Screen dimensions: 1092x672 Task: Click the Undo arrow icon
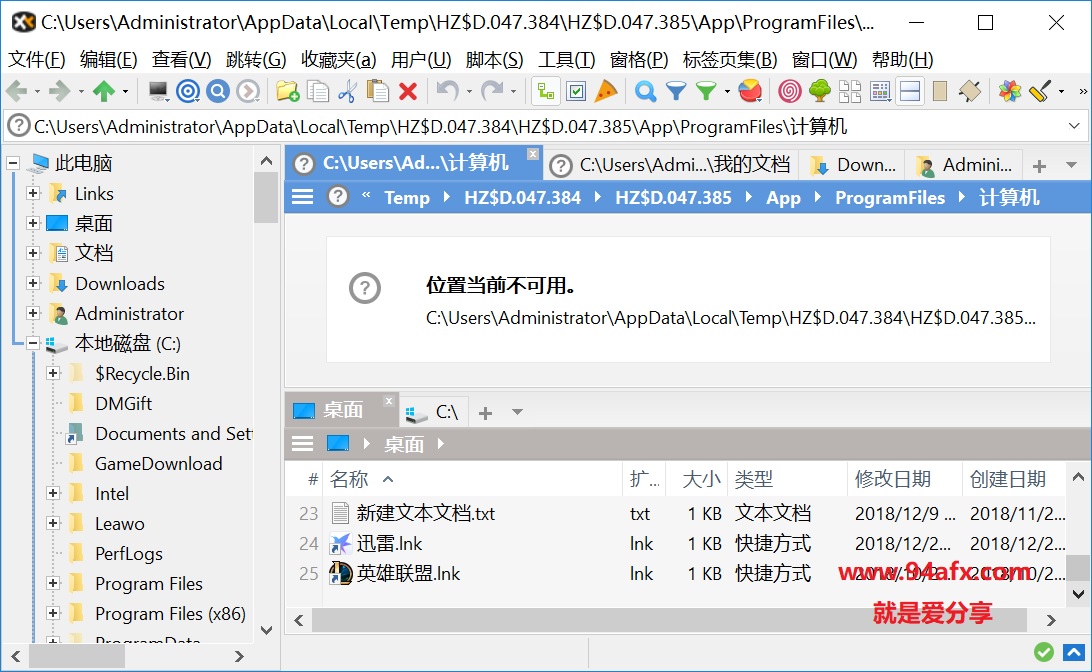click(x=446, y=91)
